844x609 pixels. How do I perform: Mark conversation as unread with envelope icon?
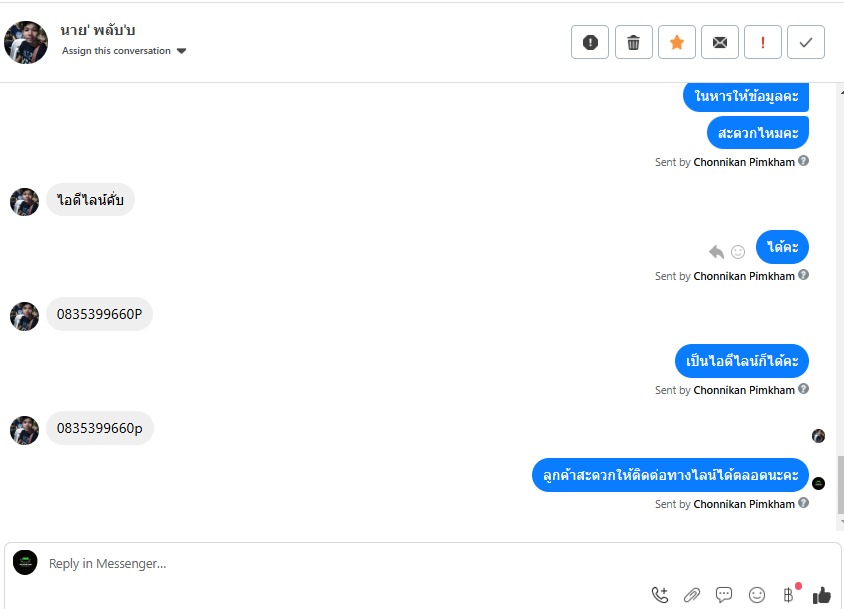click(x=720, y=42)
